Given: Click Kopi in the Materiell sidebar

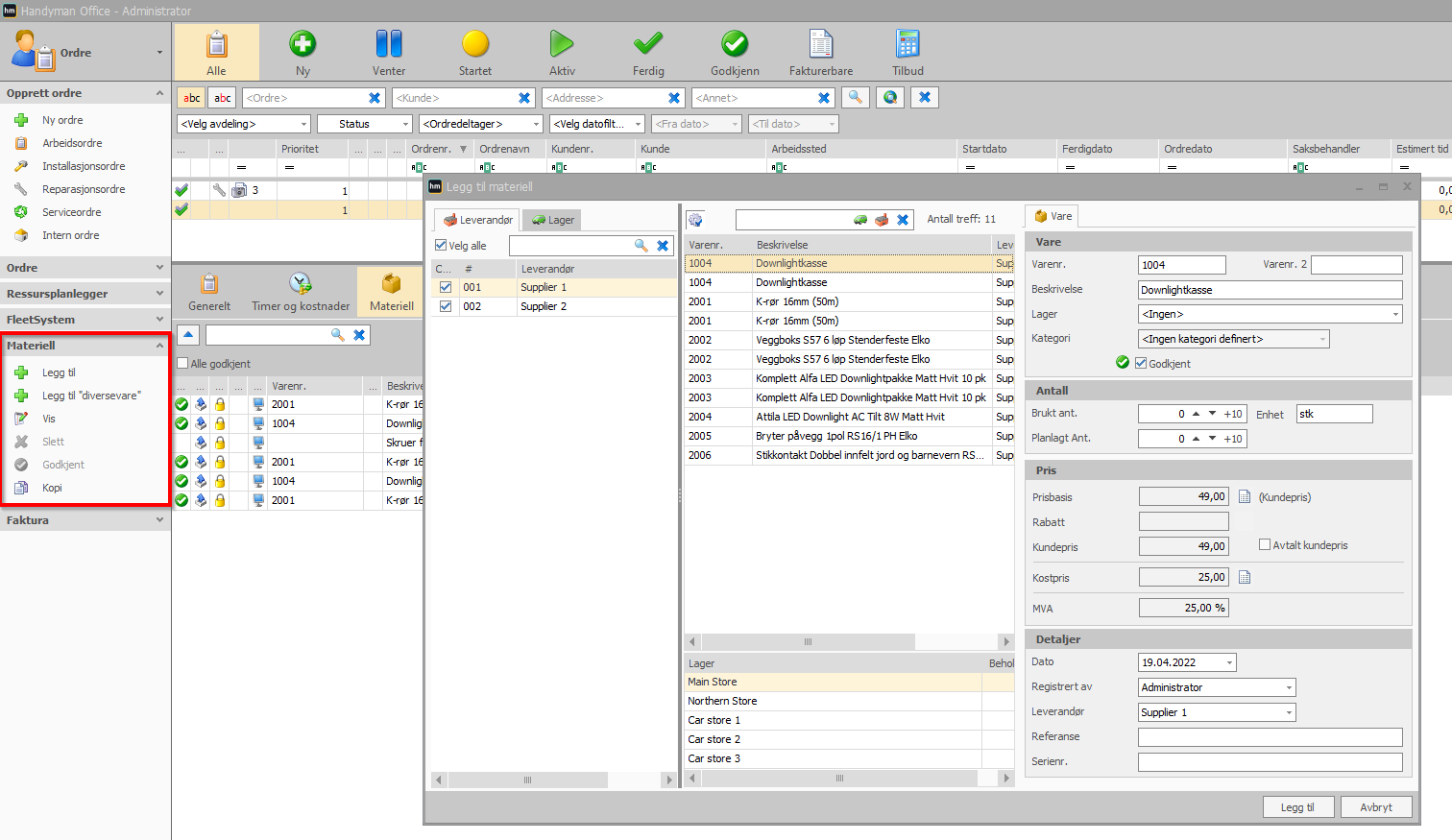Looking at the screenshot, I should coord(52,488).
